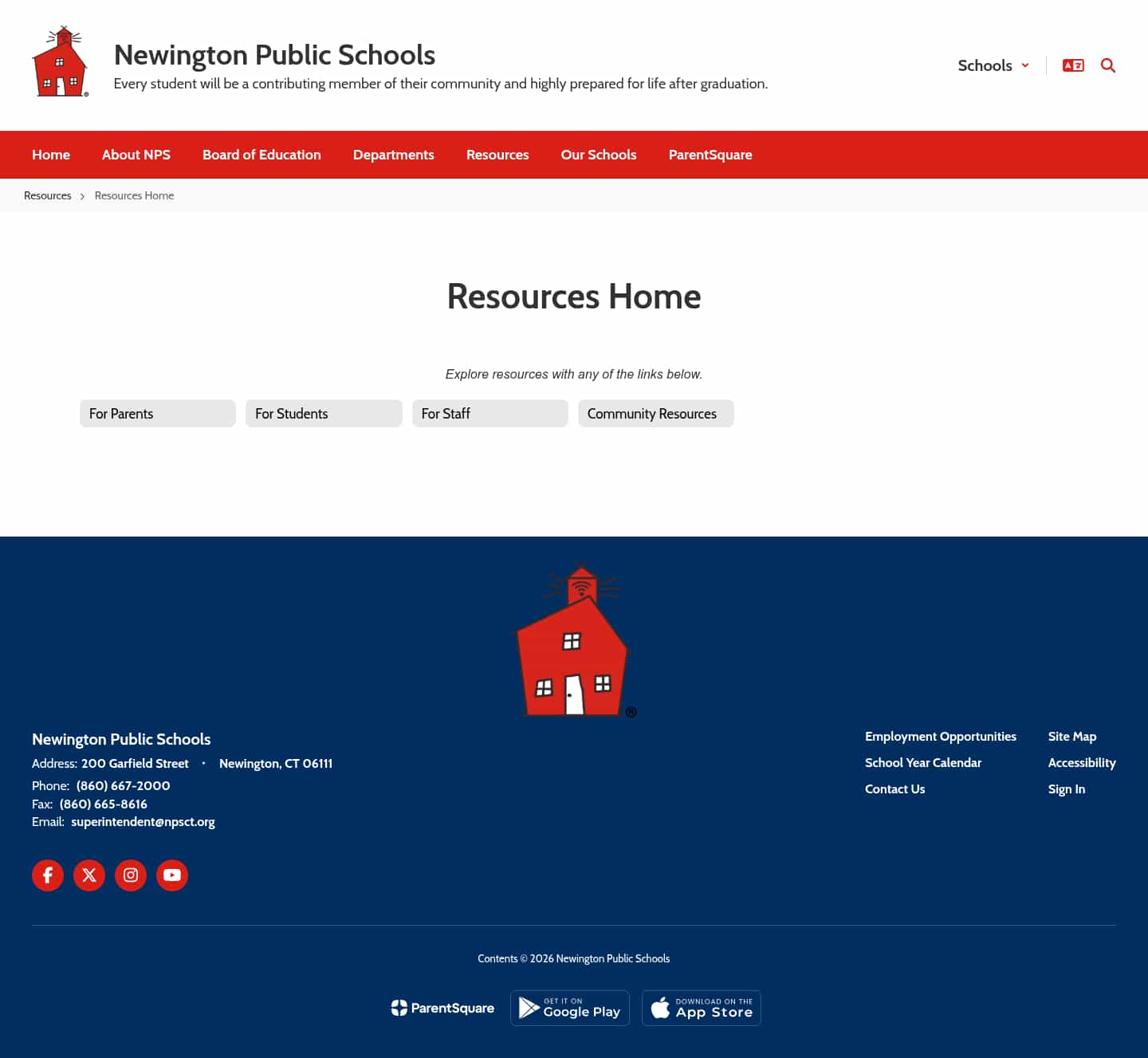Click the Resources Home page heading
The width and height of the screenshot is (1148, 1058).
[574, 297]
